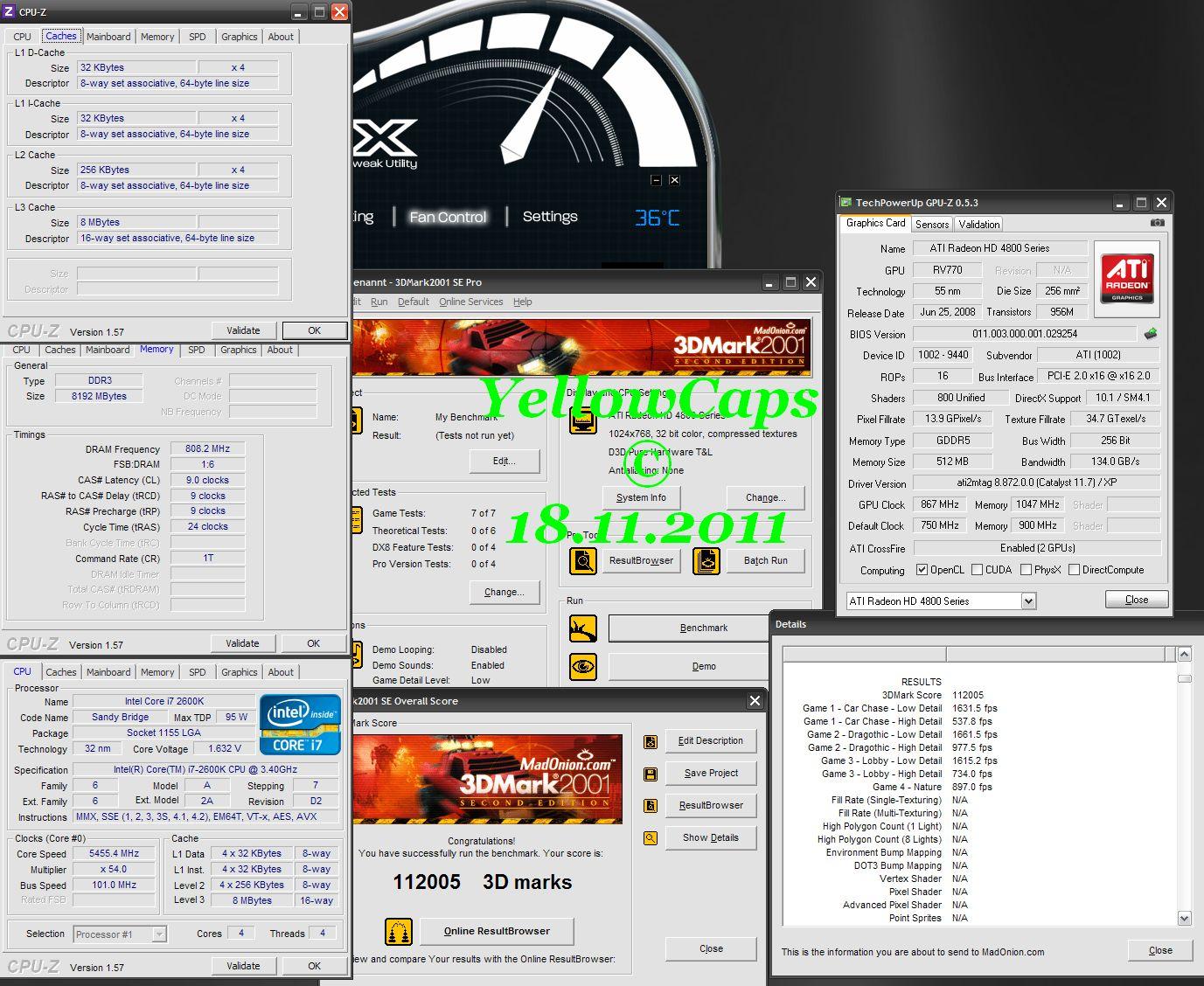This screenshot has height=986, width=1204.
Task: Click the Core Speed value 5455.4 MHz
Action: click(x=114, y=854)
